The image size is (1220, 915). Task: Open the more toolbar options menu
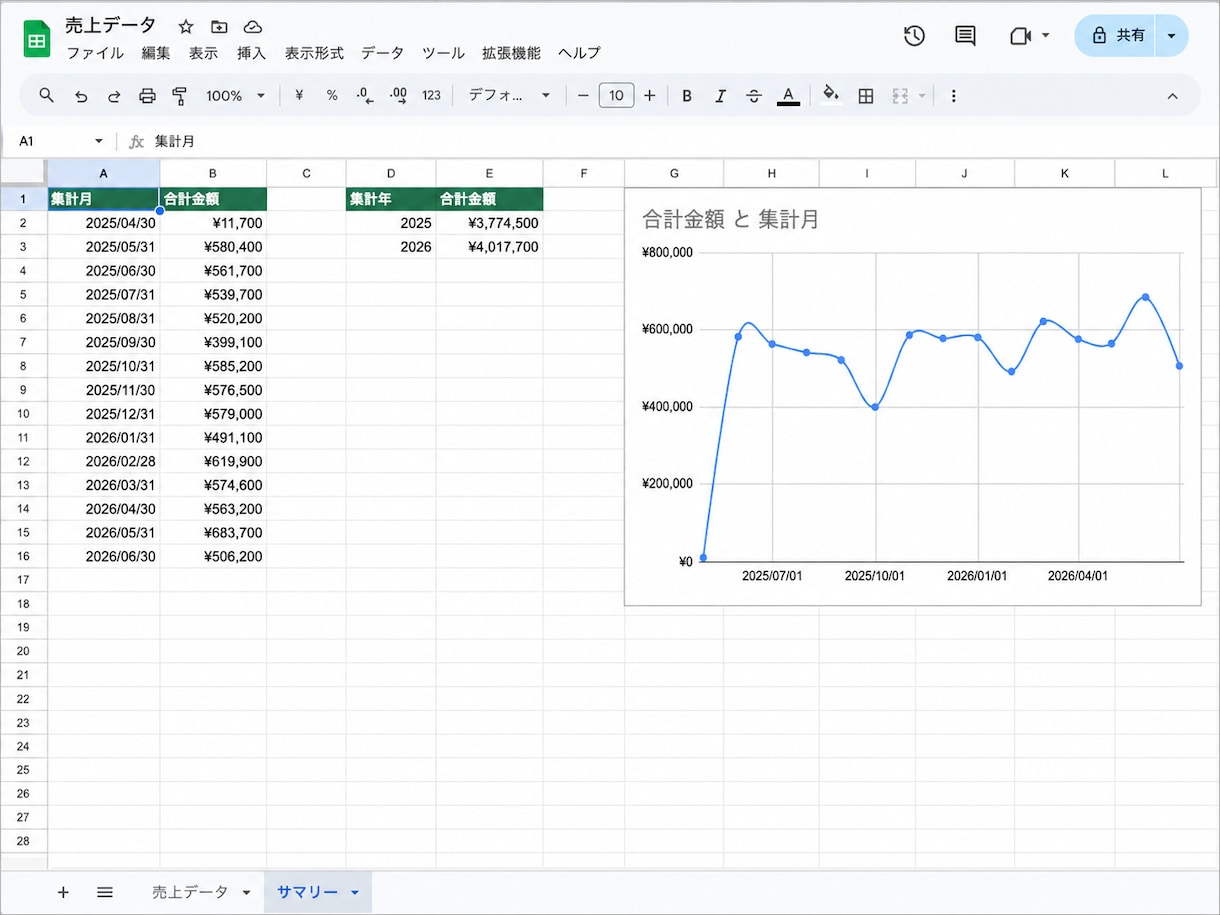953,96
